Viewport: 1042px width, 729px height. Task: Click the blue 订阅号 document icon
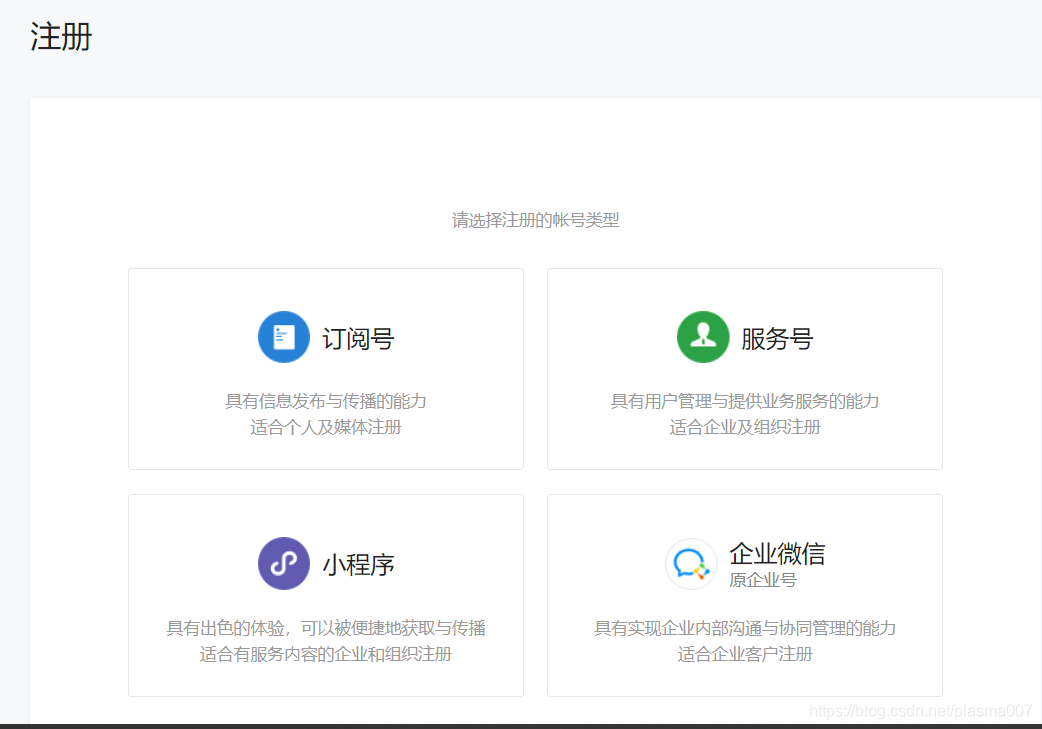283,337
